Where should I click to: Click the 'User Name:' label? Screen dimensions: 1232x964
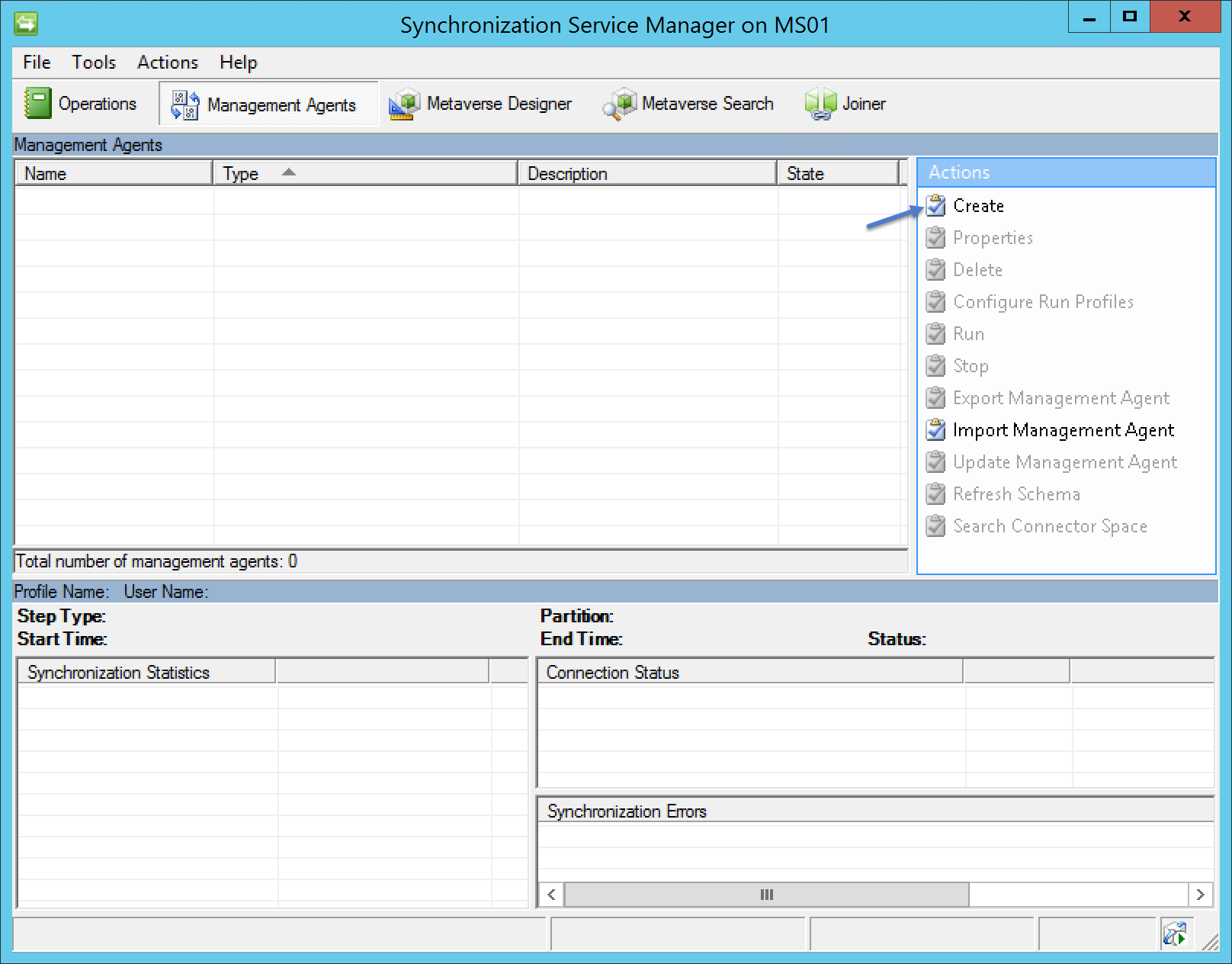coord(166,592)
